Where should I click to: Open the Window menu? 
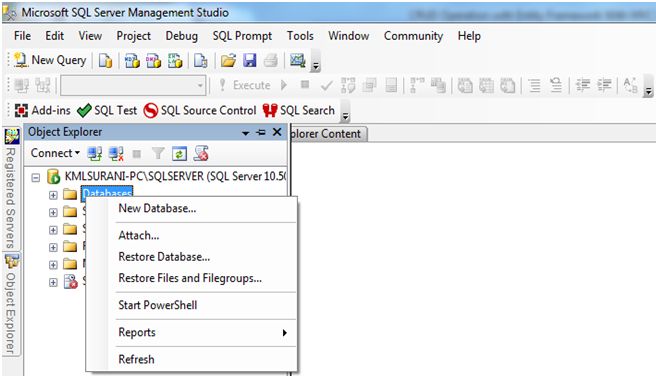pyautogui.click(x=348, y=36)
